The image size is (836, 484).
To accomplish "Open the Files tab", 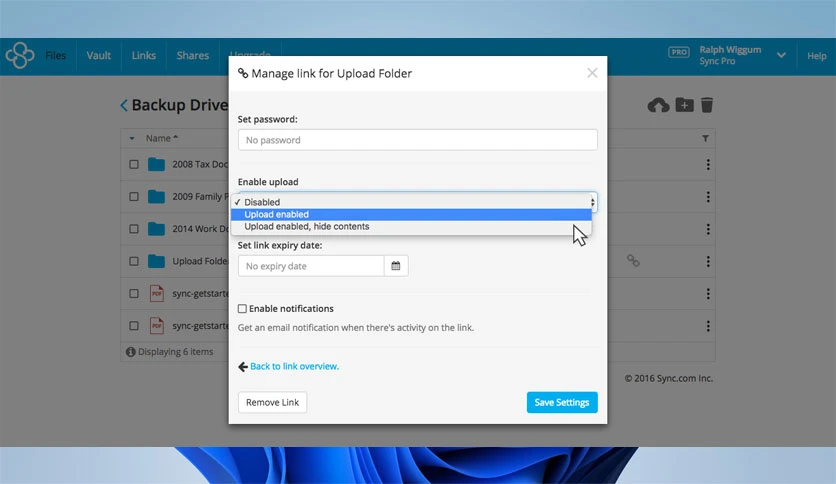I will (55, 55).
